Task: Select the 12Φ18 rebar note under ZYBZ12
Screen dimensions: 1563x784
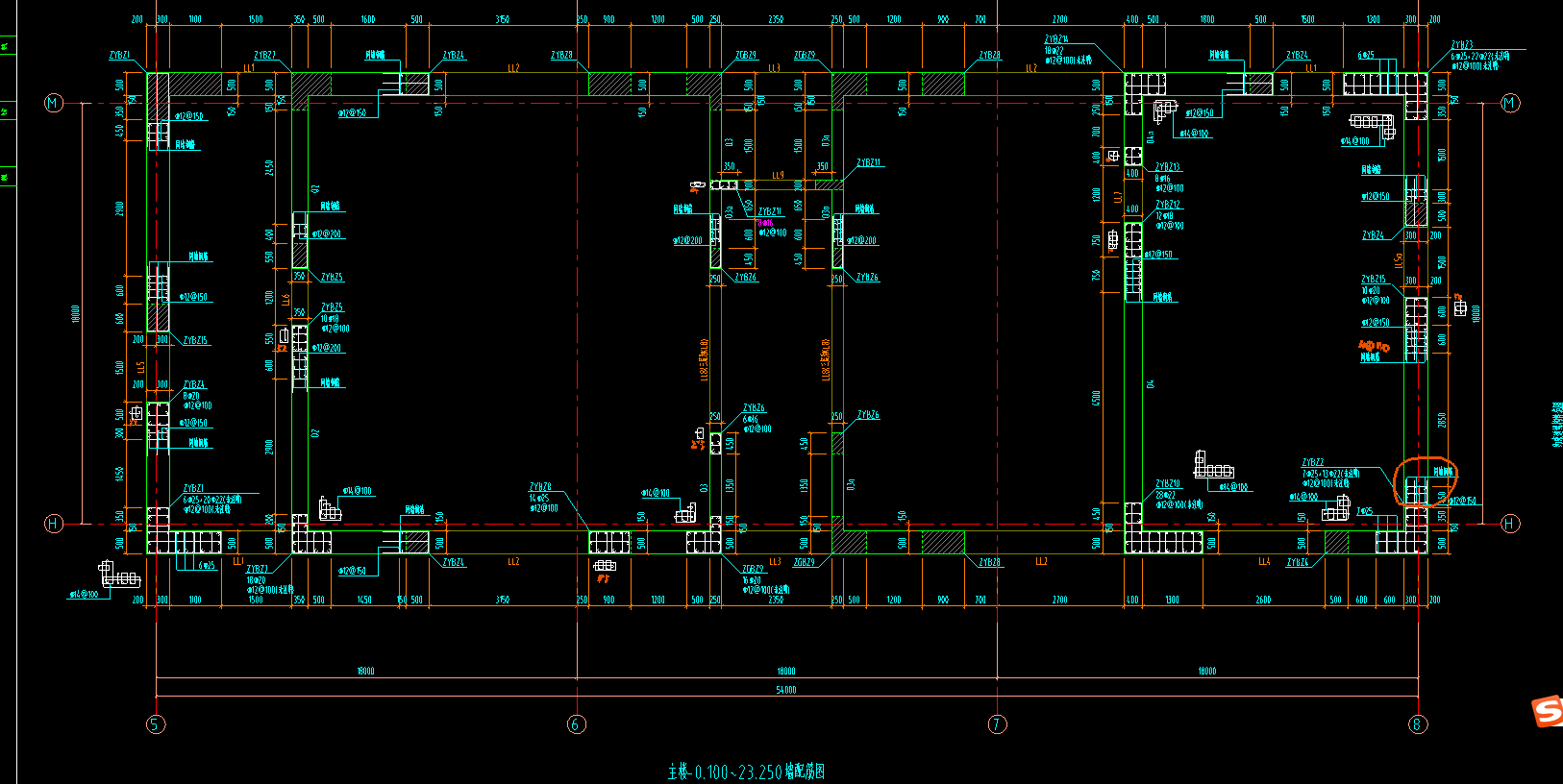Action: click(1164, 216)
